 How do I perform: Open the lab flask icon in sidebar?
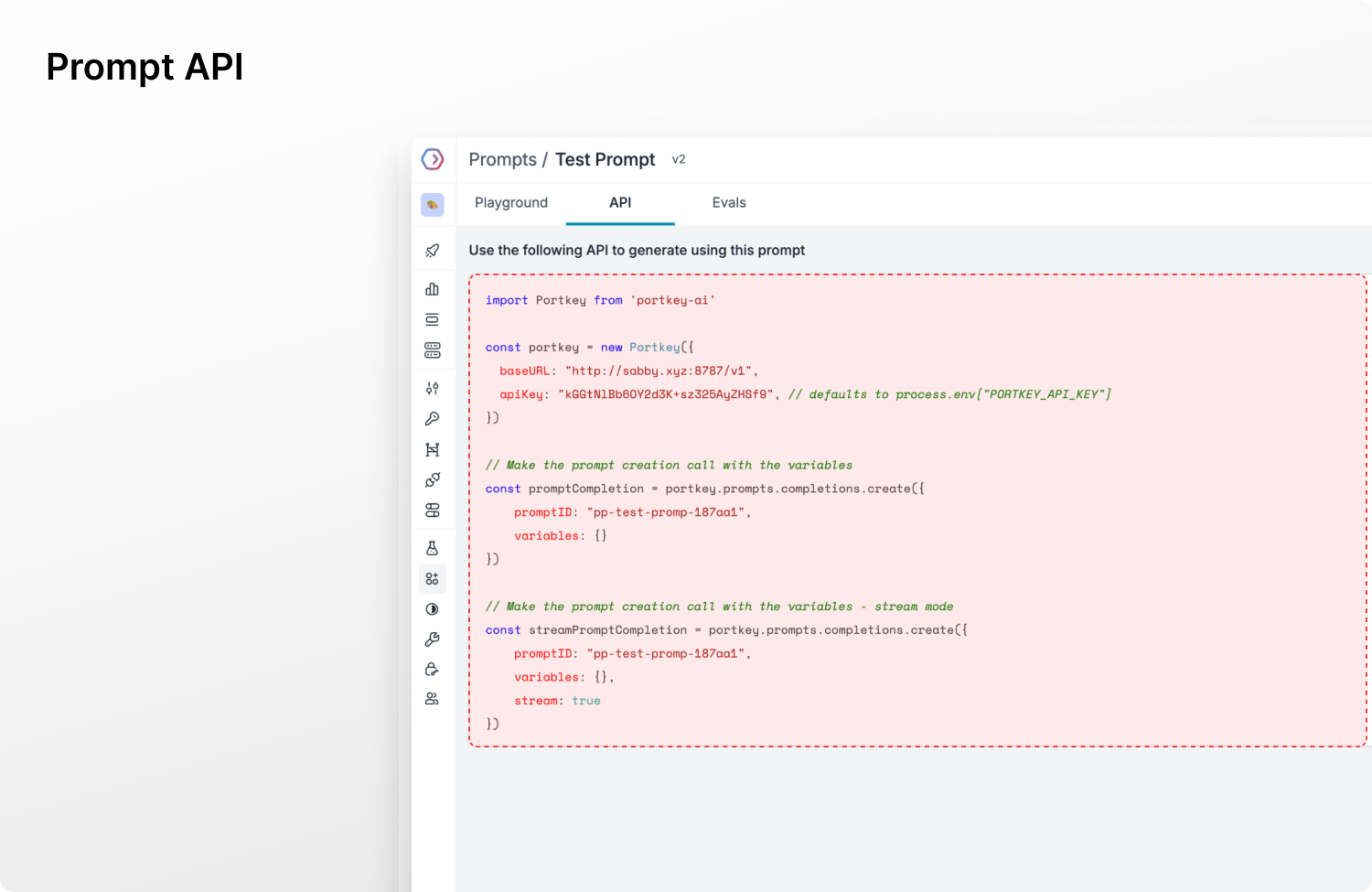433,548
